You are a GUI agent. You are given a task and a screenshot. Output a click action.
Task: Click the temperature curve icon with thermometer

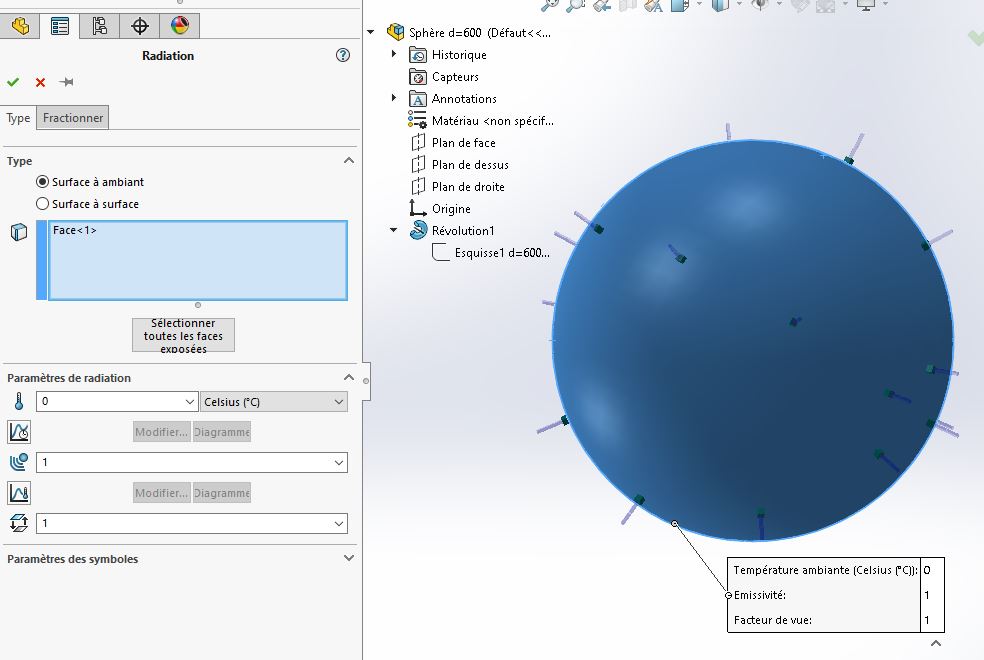[x=19, y=493]
